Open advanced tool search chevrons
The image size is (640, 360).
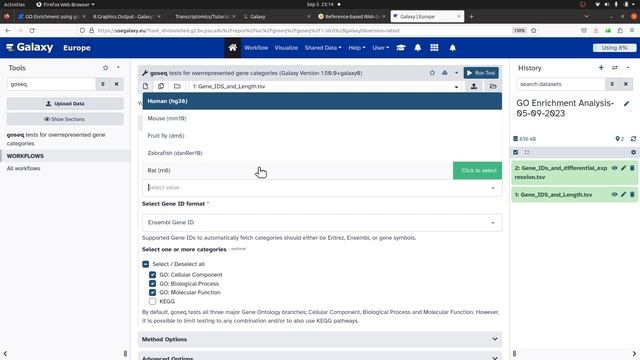click(x=103, y=84)
